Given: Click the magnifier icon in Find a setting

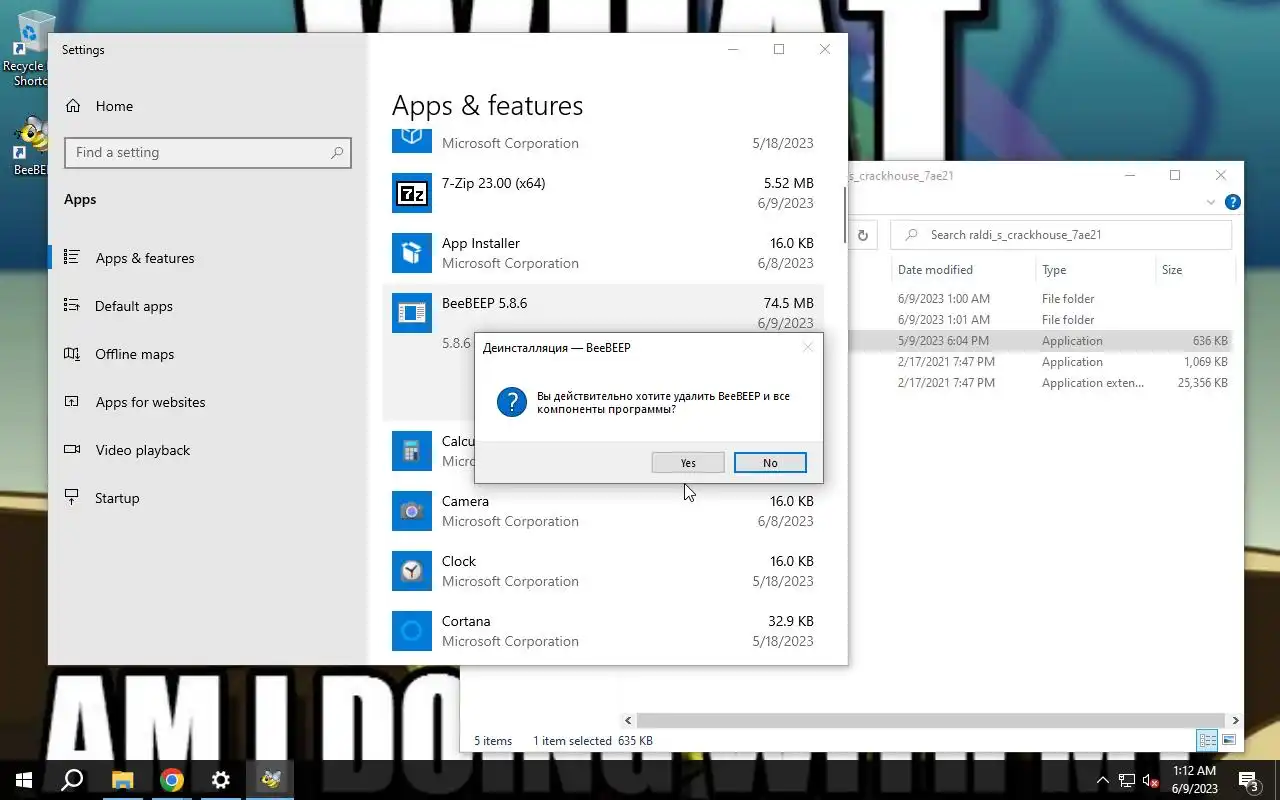Looking at the screenshot, I should click(x=337, y=152).
